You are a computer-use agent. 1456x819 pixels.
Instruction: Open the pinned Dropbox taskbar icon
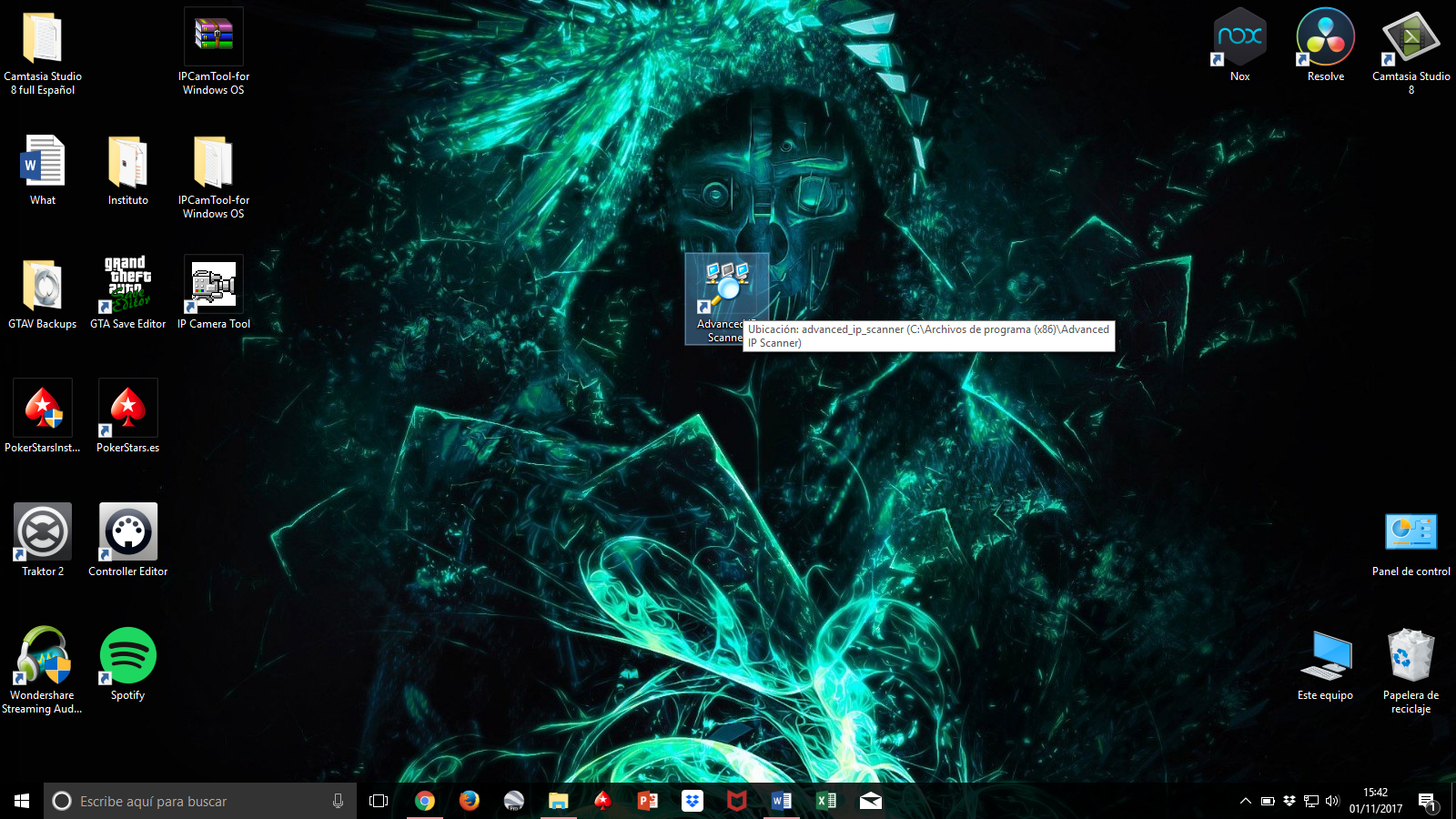(x=692, y=801)
